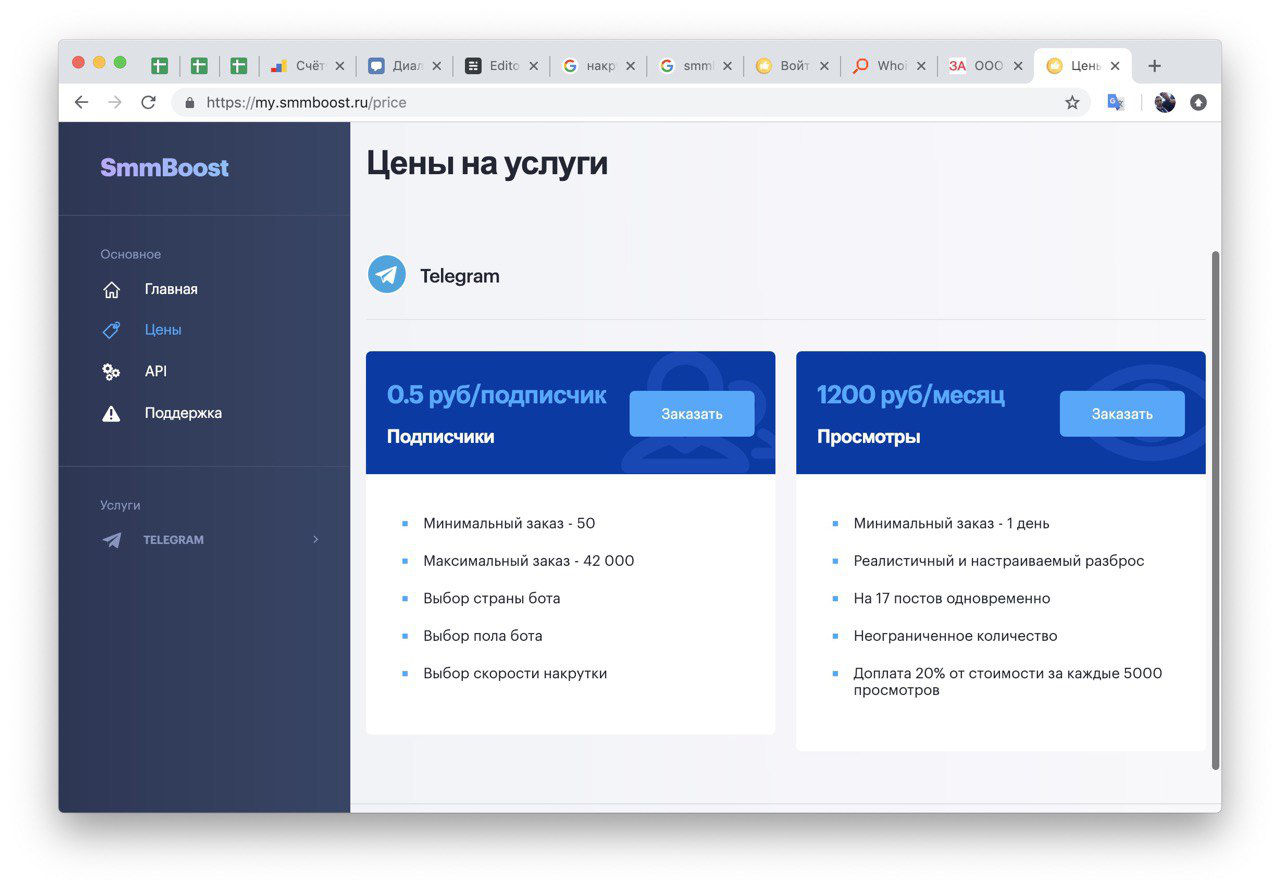Select Цены in the sidebar
Image resolution: width=1280 pixels, height=890 pixels.
(163, 330)
